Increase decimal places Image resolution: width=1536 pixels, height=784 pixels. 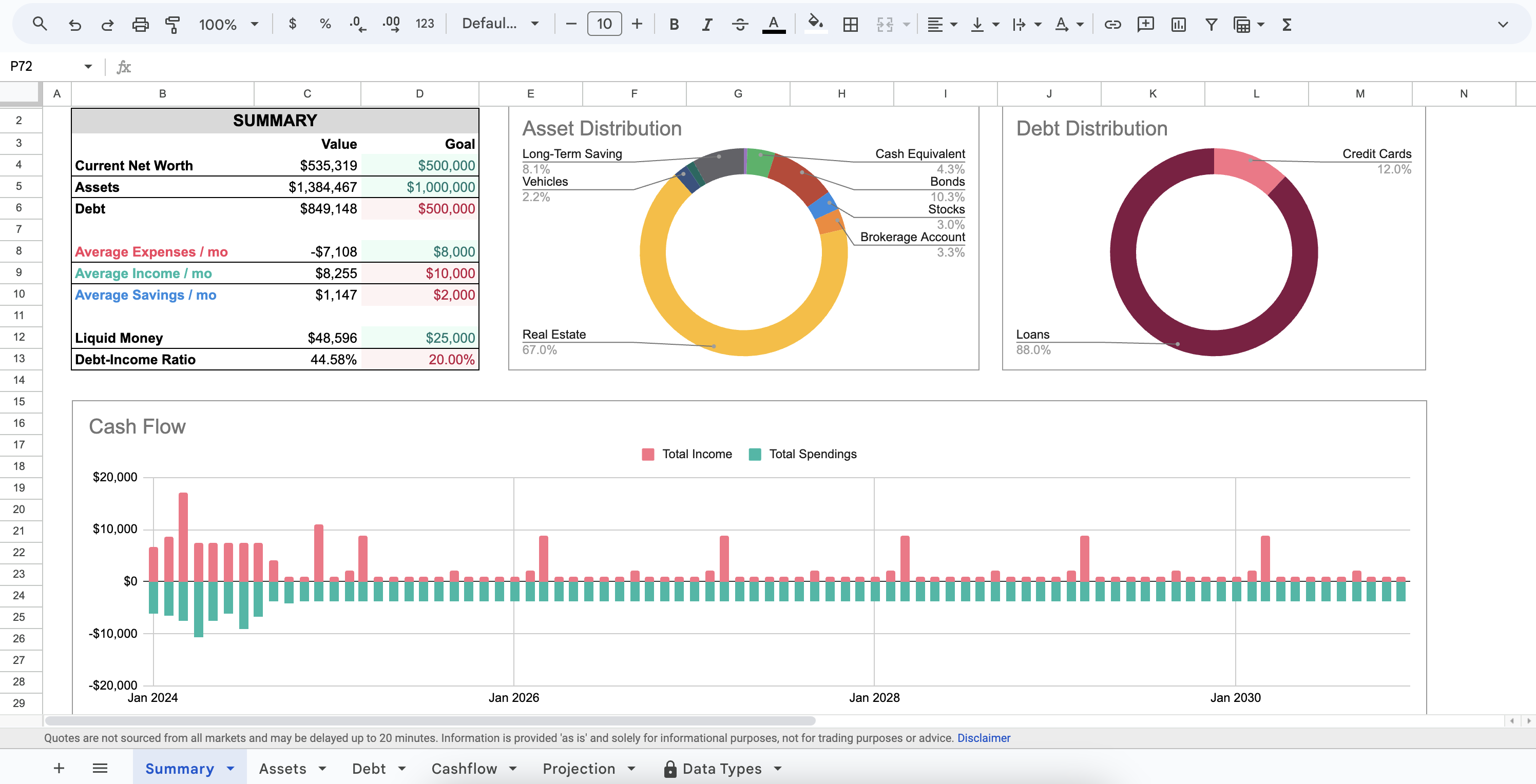click(x=391, y=24)
